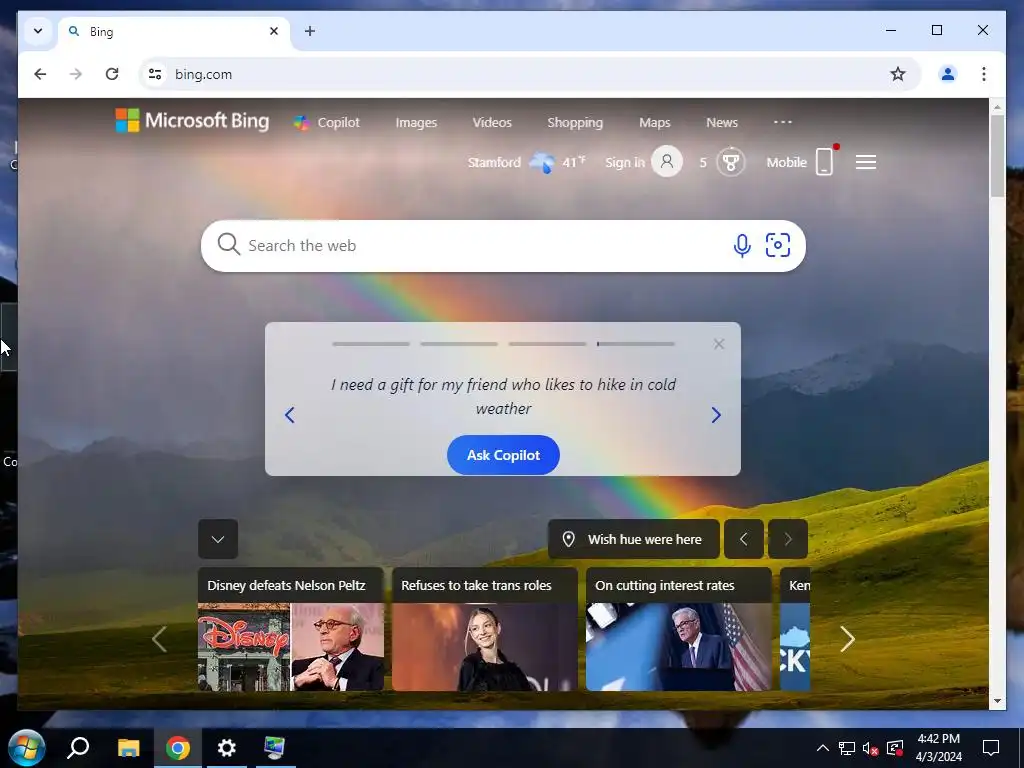
Task: Open taskbar search magnifier
Action: (x=78, y=748)
